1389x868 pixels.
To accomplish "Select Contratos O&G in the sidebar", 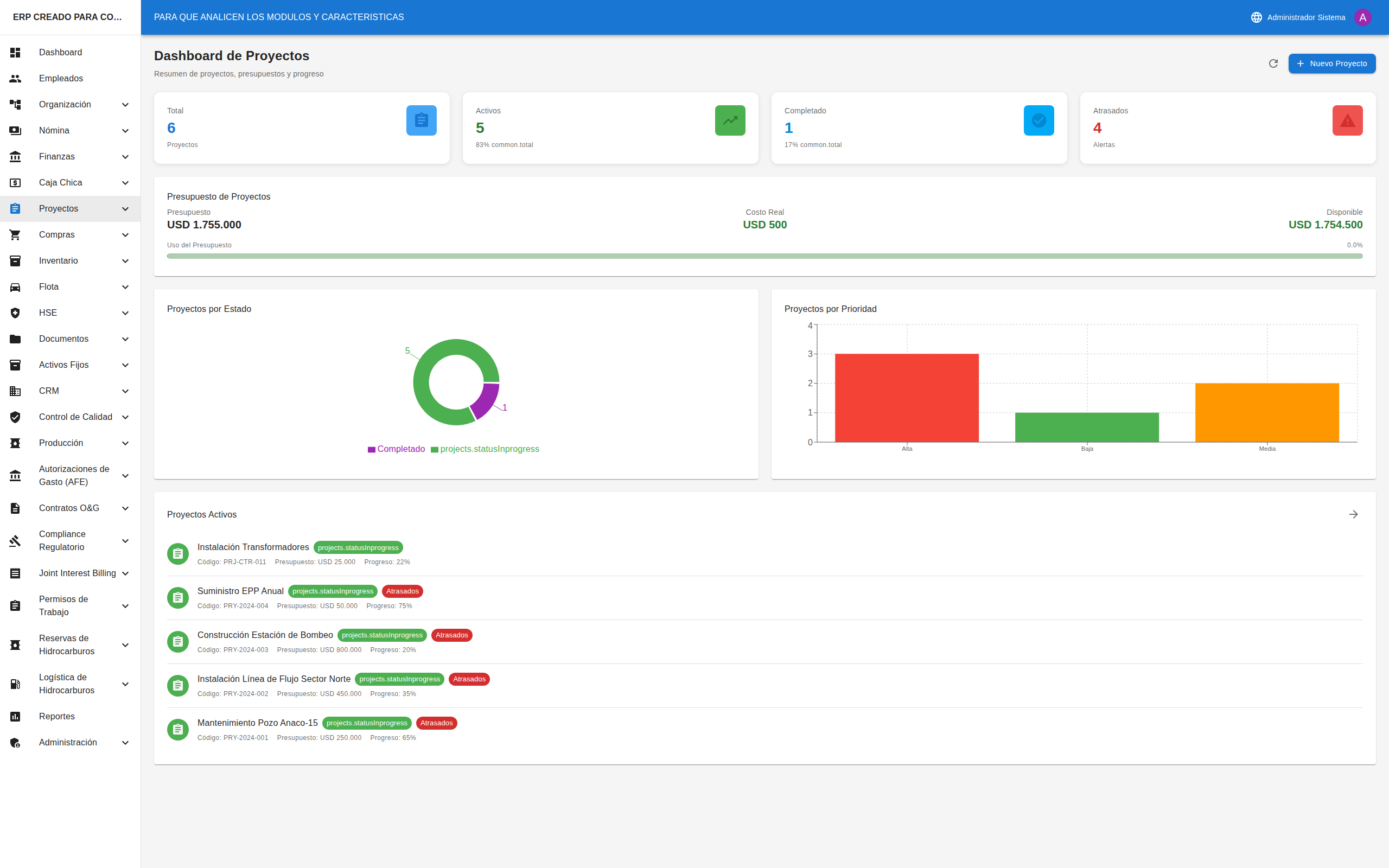I will pos(69,507).
